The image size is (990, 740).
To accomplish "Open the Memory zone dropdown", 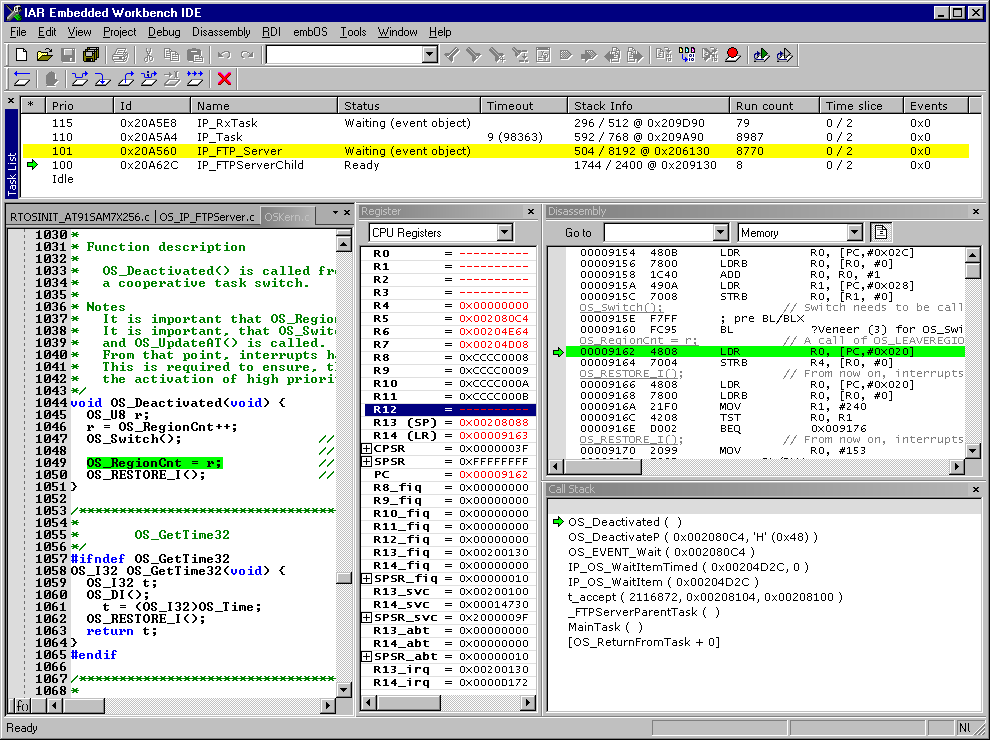I will tap(854, 232).
